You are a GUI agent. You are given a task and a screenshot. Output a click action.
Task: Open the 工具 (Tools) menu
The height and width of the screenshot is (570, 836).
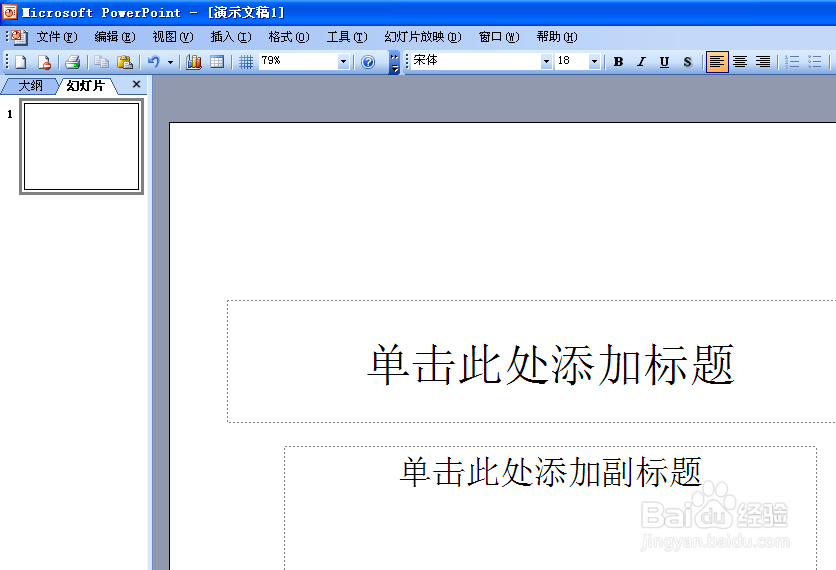pyautogui.click(x=347, y=37)
